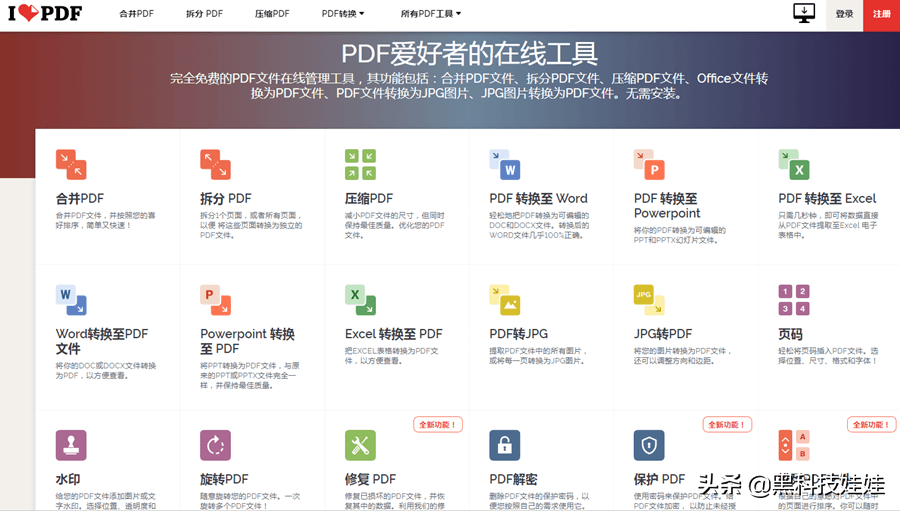Click the JPG转PDF card title
Screen dimensions: 900x511
click(x=663, y=334)
